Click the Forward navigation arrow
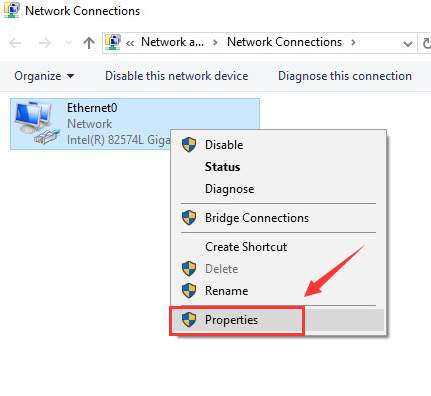This screenshot has height=396, width=431. (45, 43)
